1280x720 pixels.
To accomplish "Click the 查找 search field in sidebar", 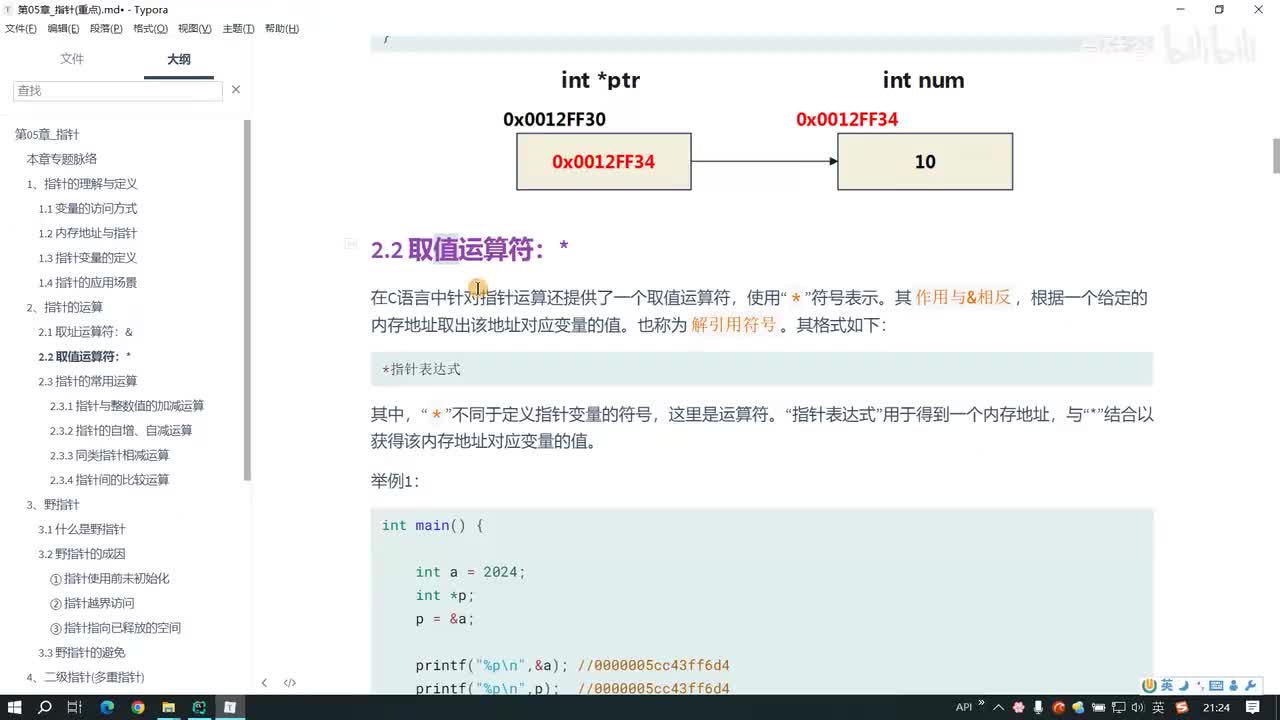I will click(118, 90).
